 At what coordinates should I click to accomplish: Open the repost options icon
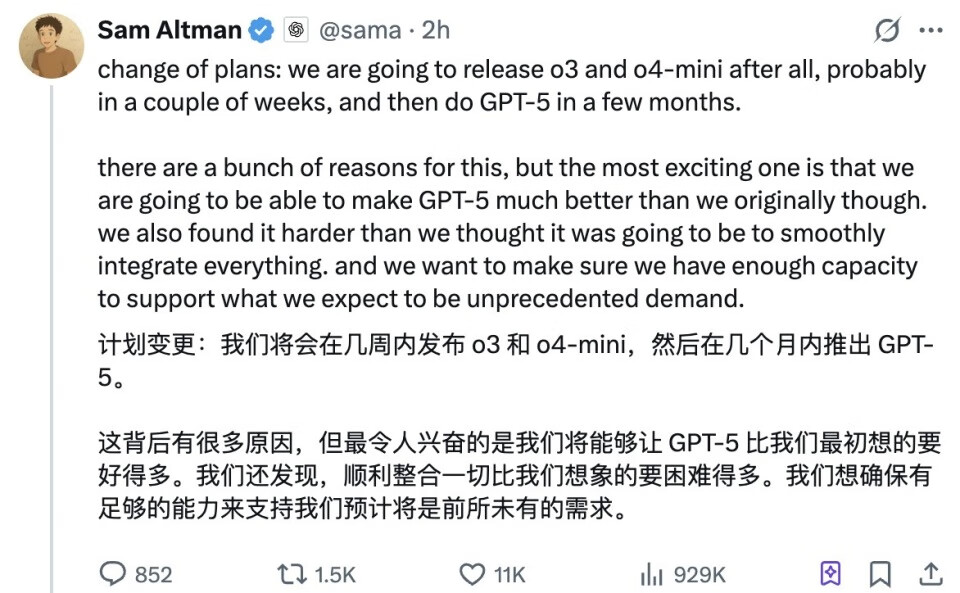(x=291, y=573)
